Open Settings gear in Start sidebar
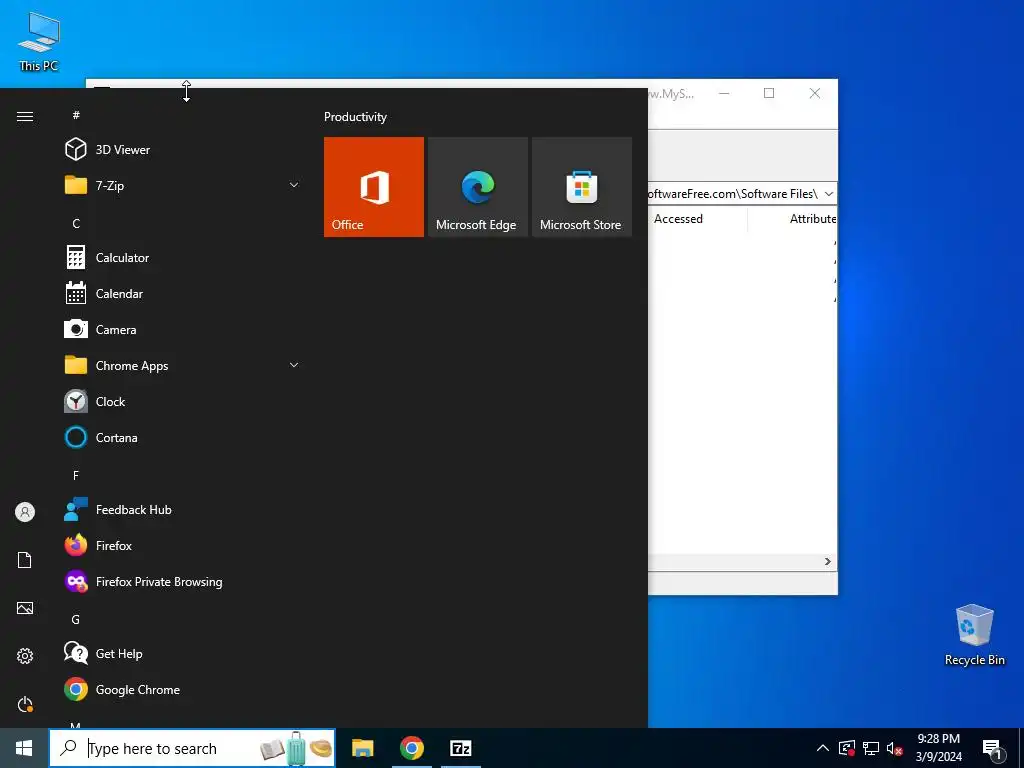 click(25, 656)
